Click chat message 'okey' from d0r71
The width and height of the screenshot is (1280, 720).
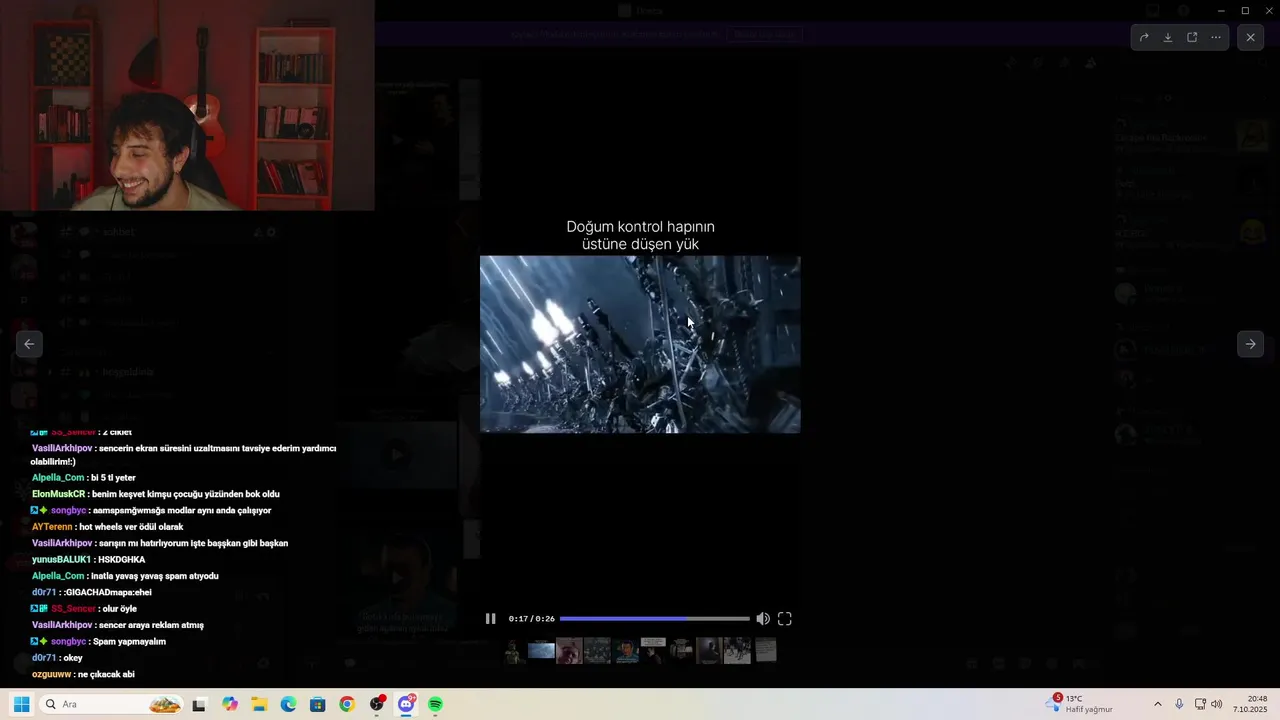[x=73, y=658]
